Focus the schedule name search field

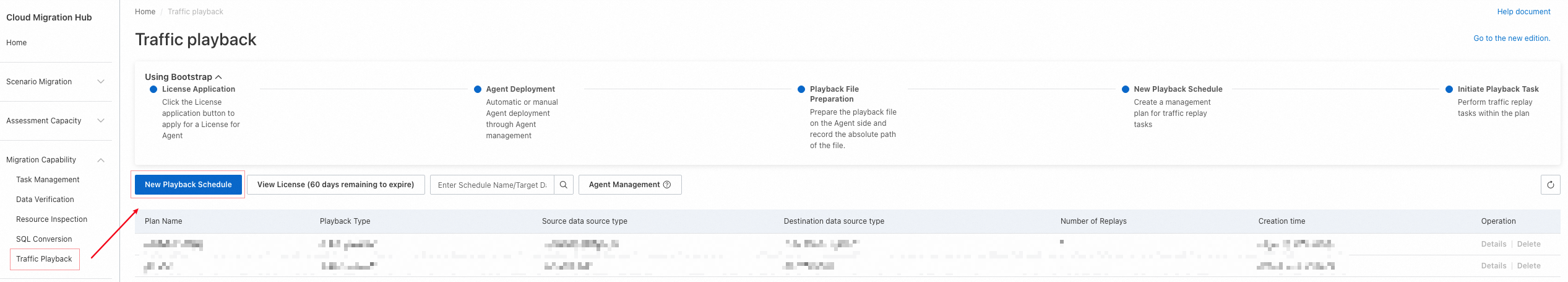coord(492,185)
